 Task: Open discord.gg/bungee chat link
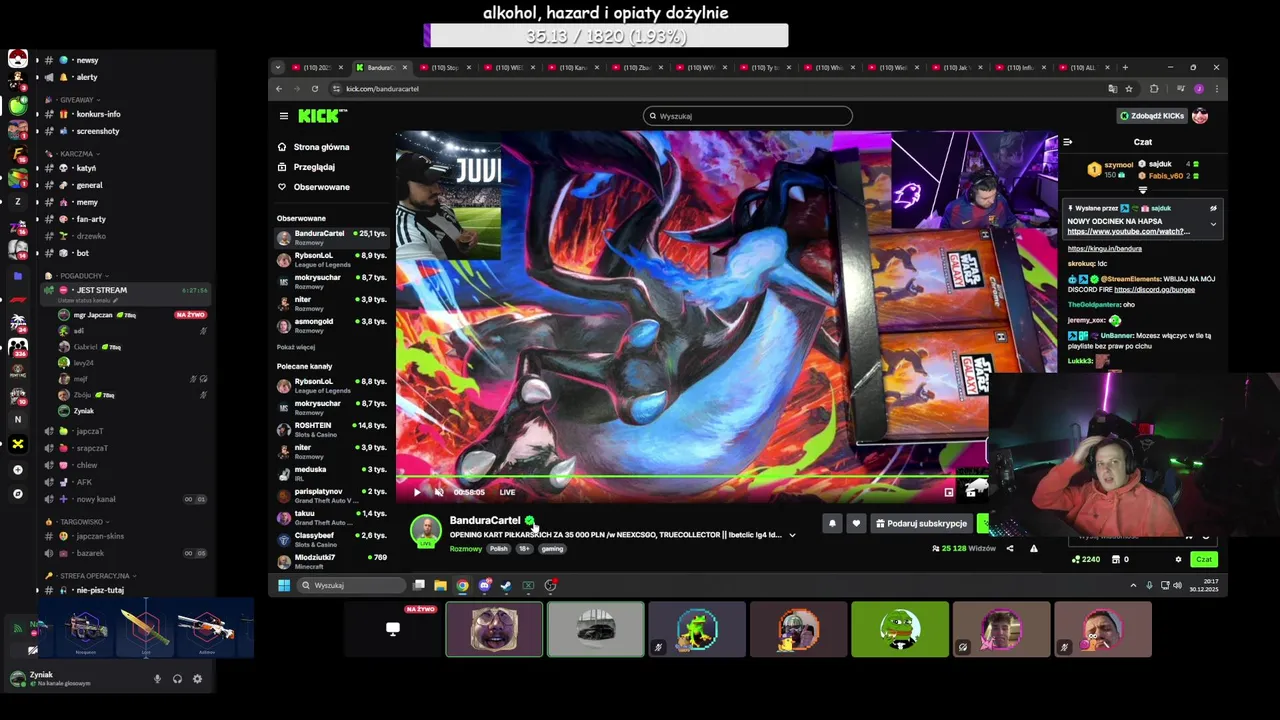[x=1155, y=290]
